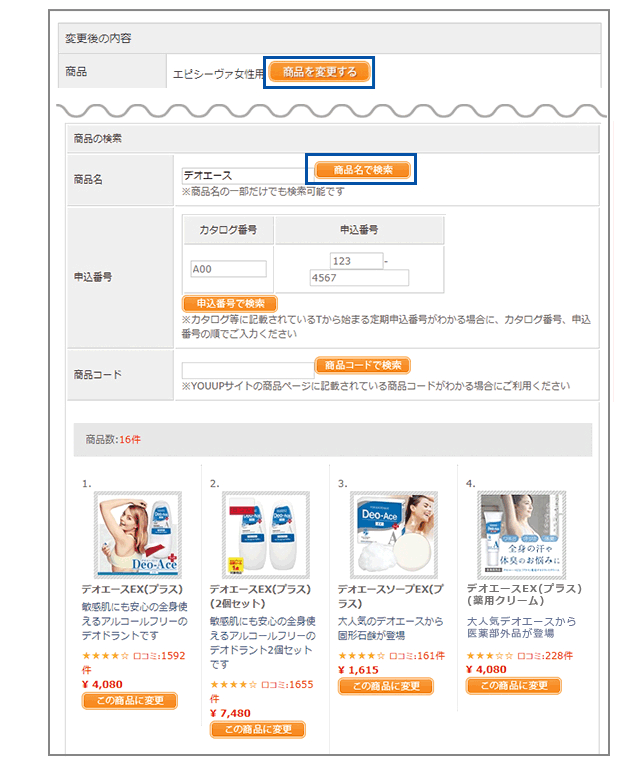Click the 申込番号で検索 button
This screenshot has height=779, width=640.
pyautogui.click(x=230, y=303)
